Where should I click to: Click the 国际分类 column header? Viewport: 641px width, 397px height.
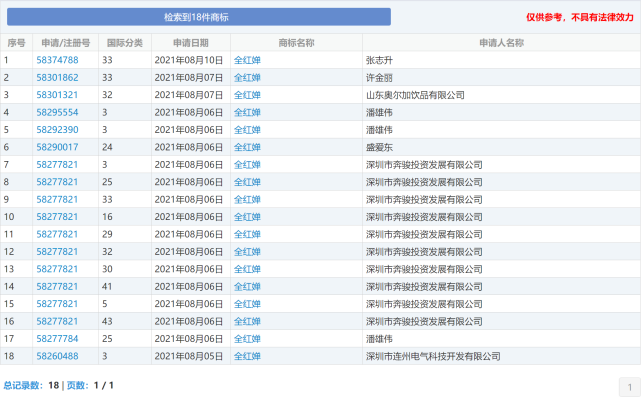tap(125, 43)
